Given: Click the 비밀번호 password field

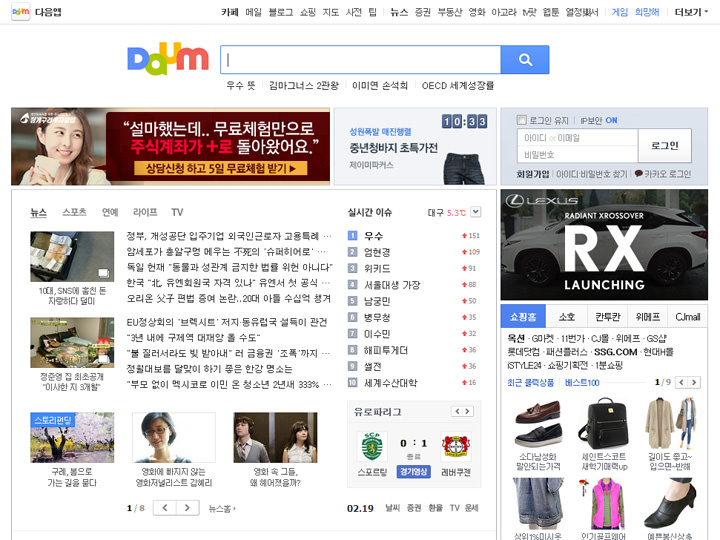Looking at the screenshot, I should pos(577,154).
